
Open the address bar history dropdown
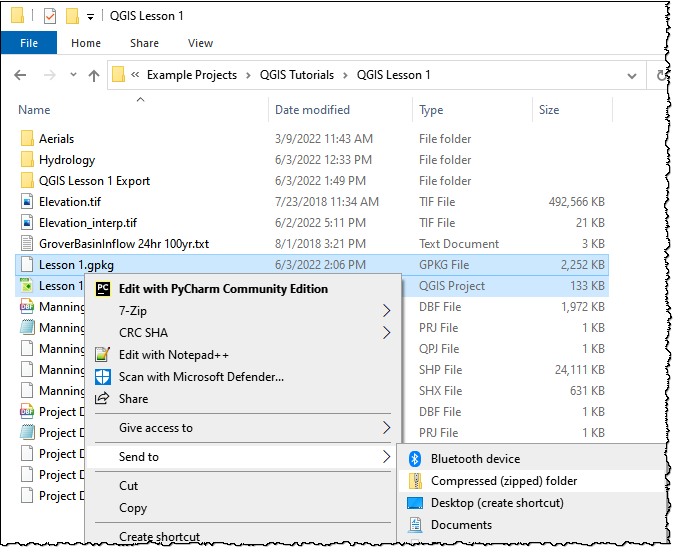(630, 75)
